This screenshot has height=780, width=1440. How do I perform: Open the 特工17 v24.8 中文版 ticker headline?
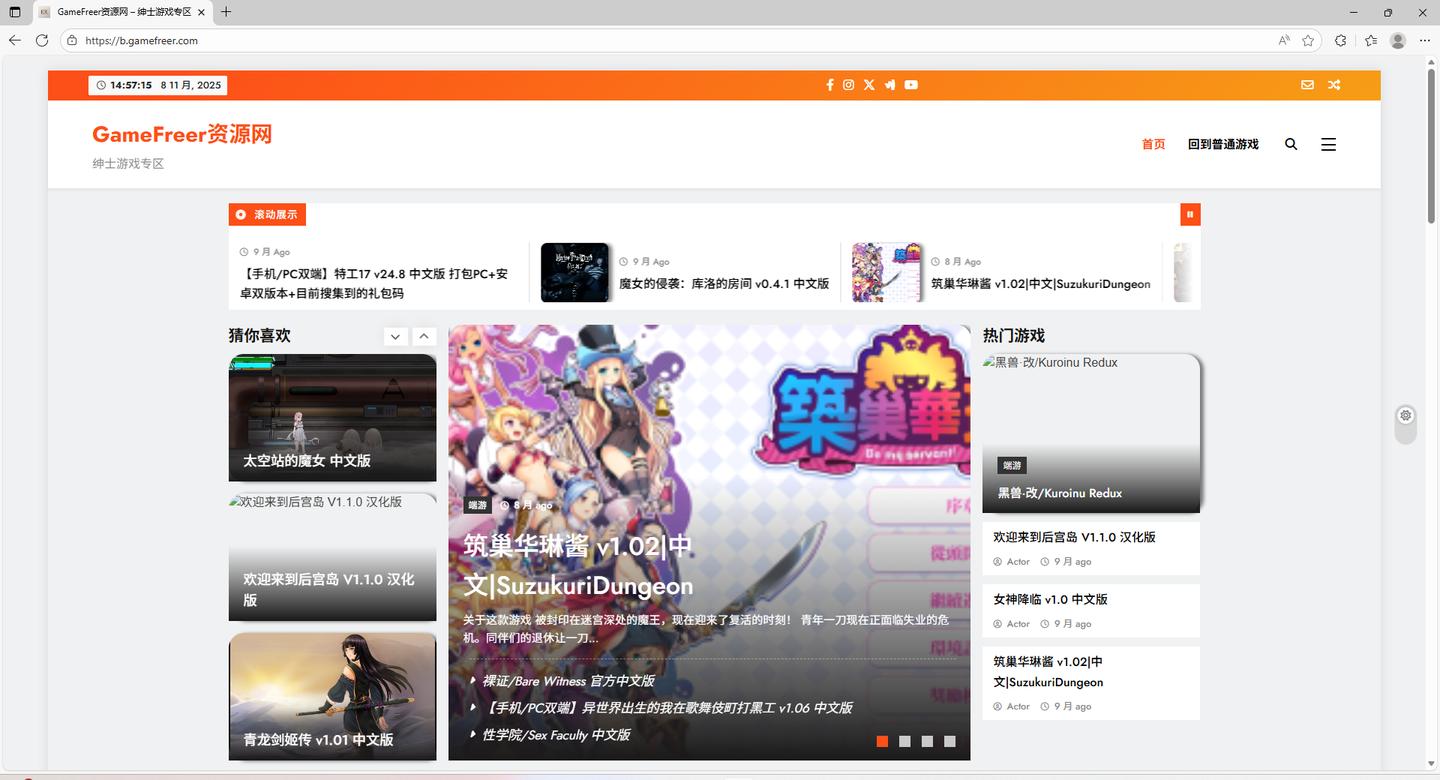click(374, 283)
